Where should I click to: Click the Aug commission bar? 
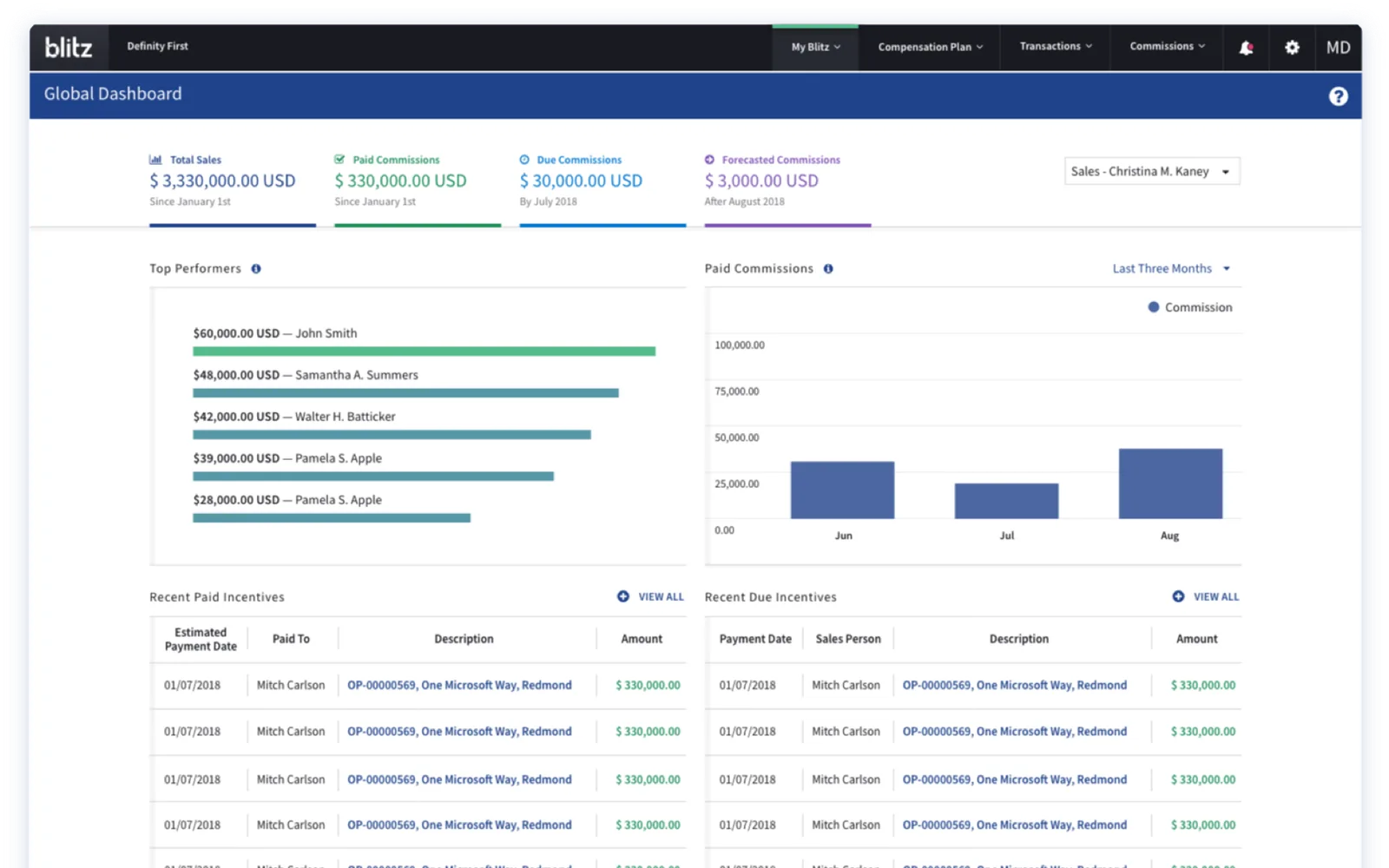[x=1170, y=483]
